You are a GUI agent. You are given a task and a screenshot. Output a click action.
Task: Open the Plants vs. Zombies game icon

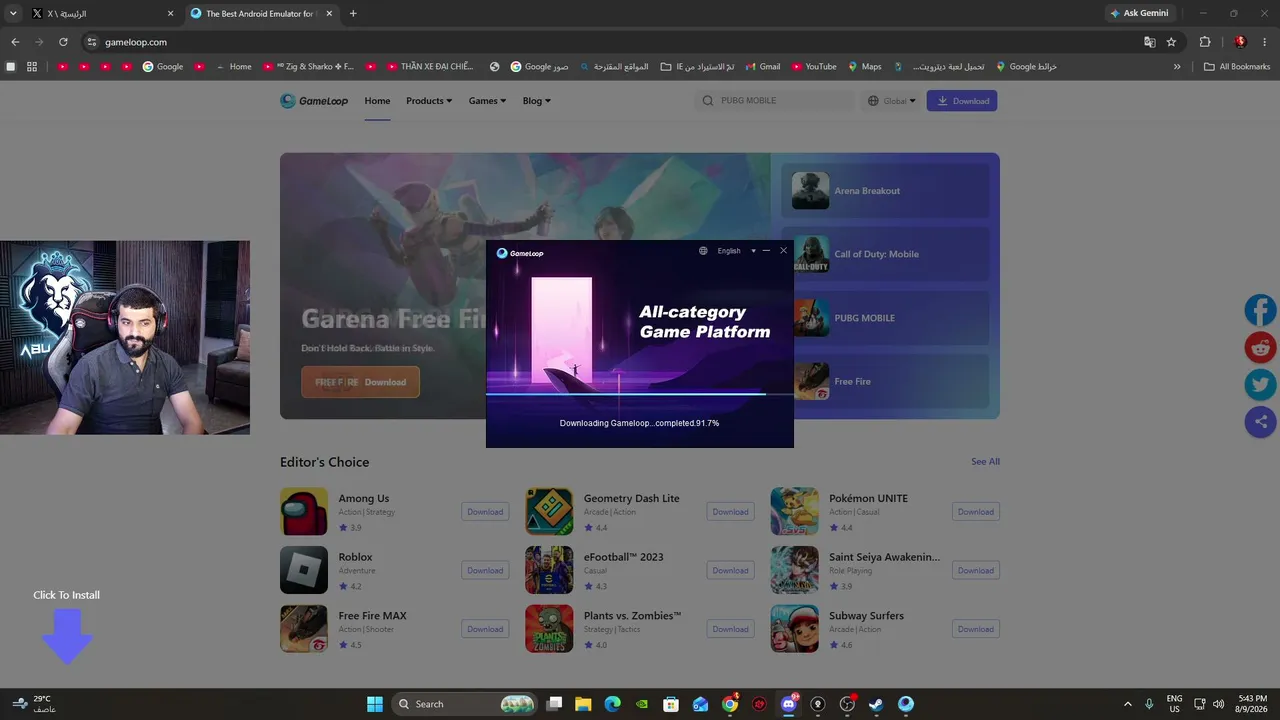(549, 629)
